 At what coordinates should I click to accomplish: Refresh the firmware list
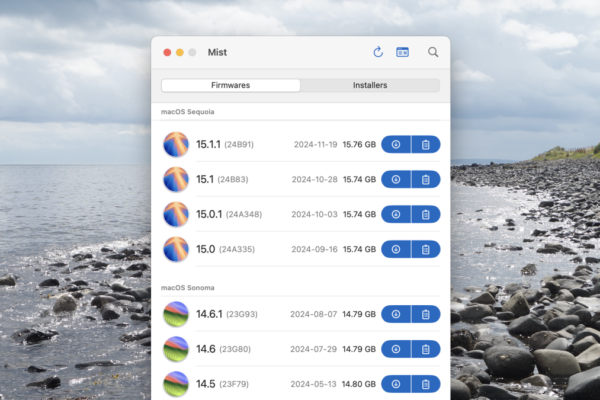378,52
